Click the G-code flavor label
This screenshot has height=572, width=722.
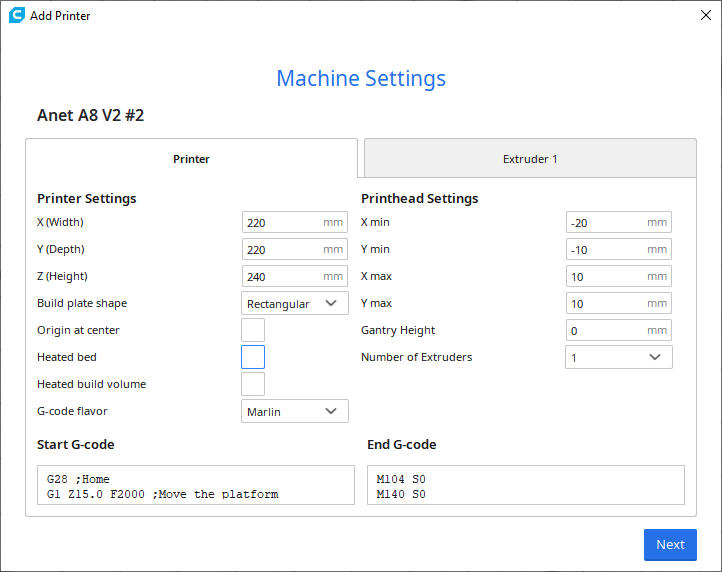click(72, 411)
